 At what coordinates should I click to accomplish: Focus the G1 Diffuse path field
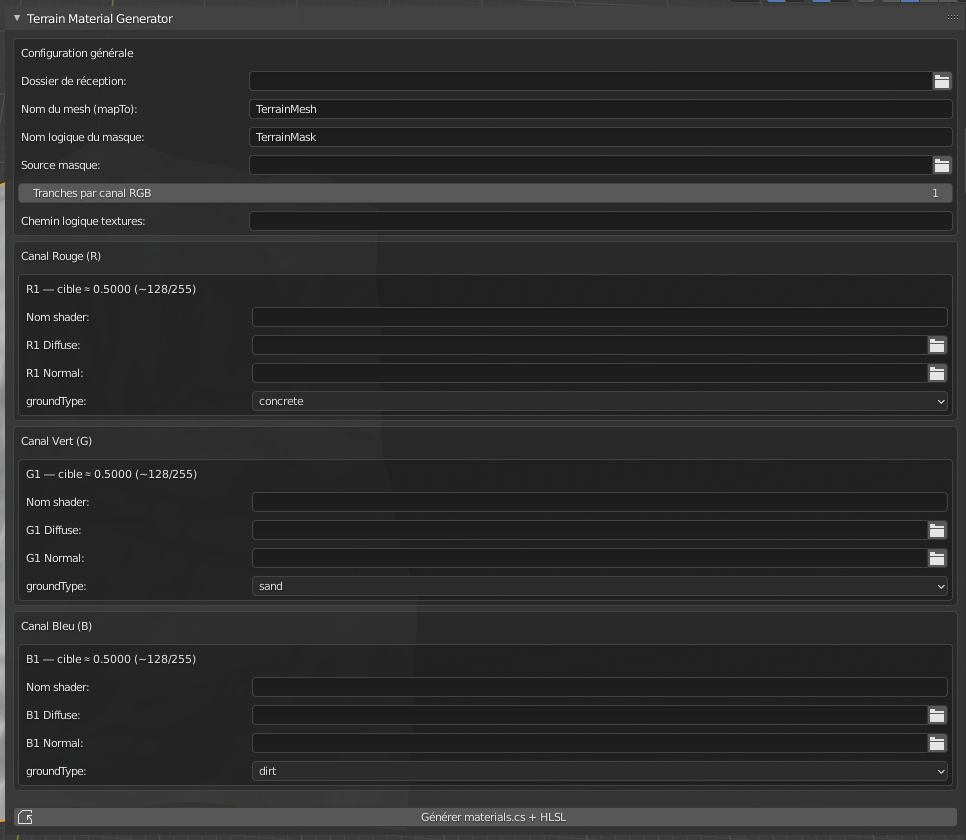coord(590,530)
